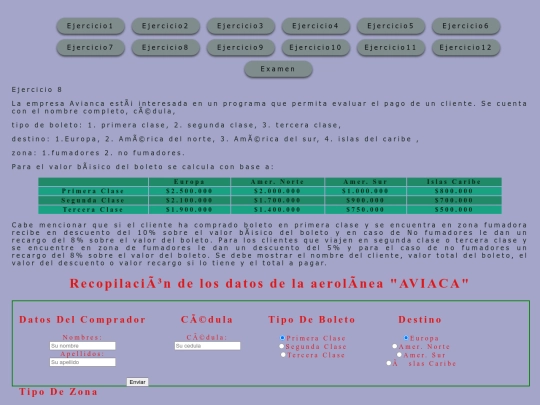The image size is (540, 405).
Task: Select the Ejercicio8 button
Action: pyautogui.click(x=165, y=48)
